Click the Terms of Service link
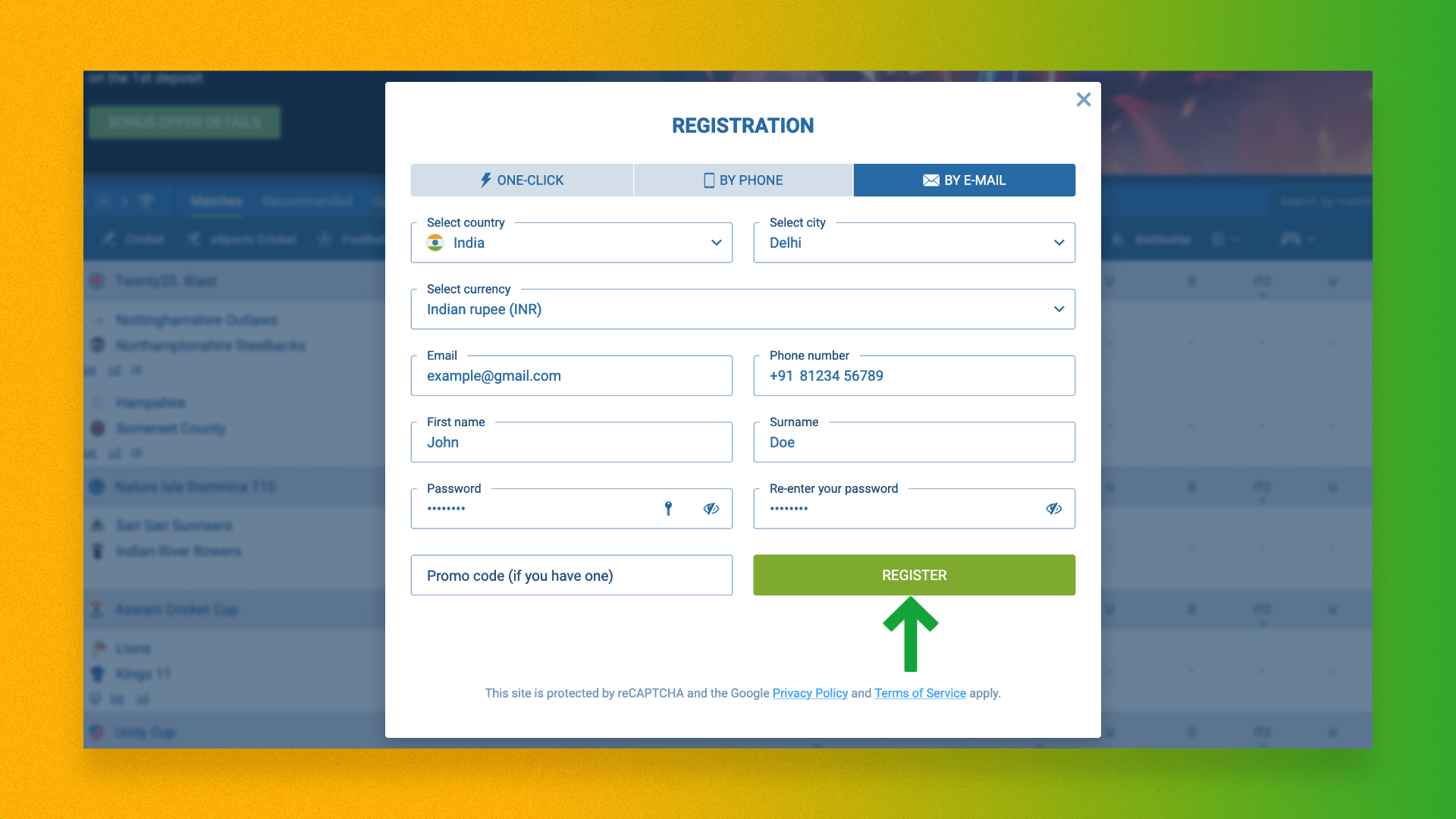Image resolution: width=1456 pixels, height=819 pixels. (920, 693)
